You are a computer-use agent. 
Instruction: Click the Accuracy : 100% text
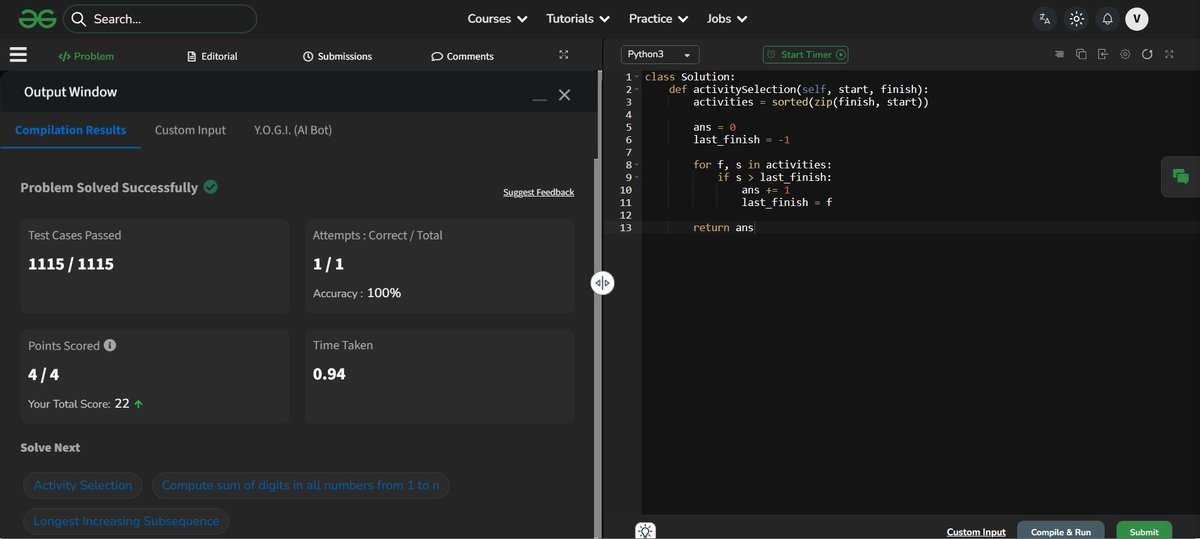coord(357,293)
